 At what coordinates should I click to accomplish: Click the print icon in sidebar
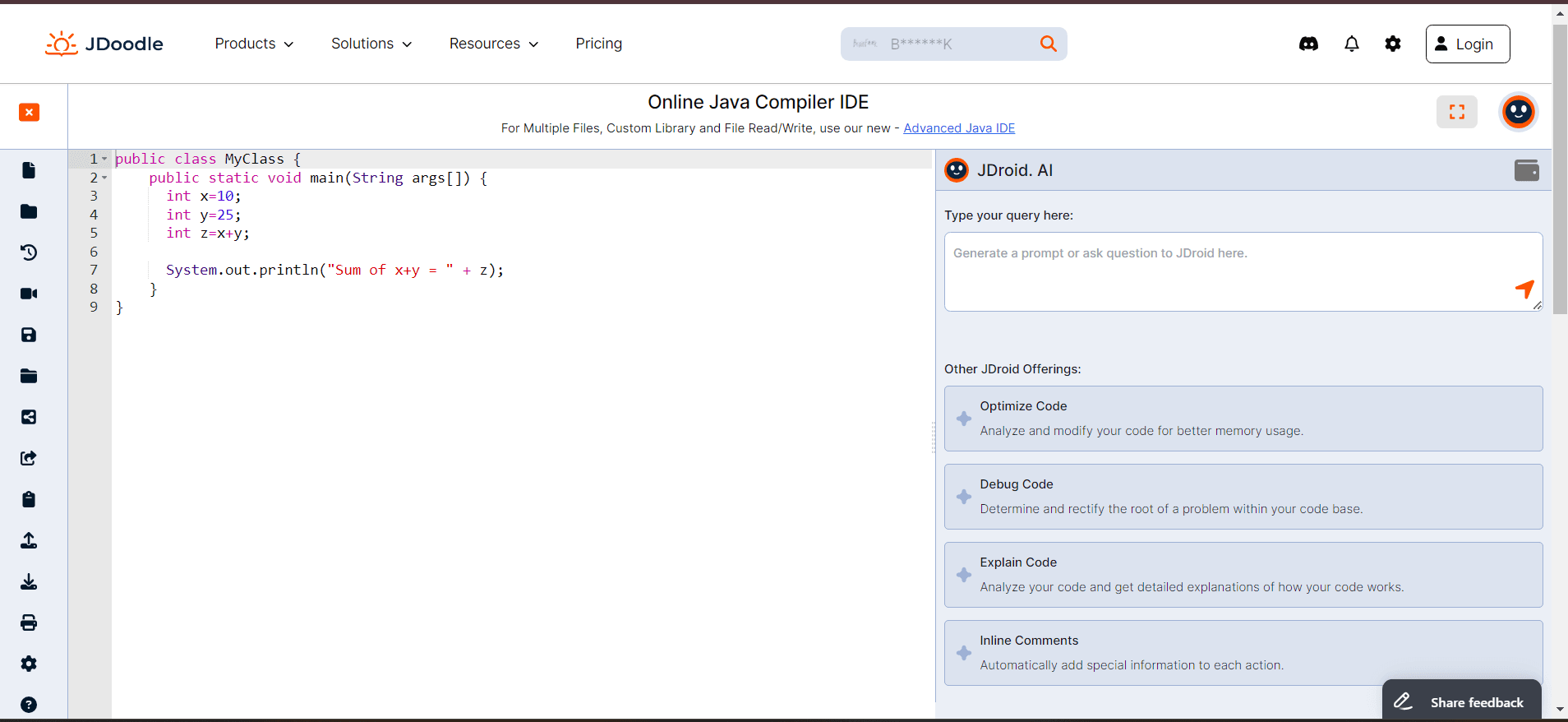tap(29, 622)
